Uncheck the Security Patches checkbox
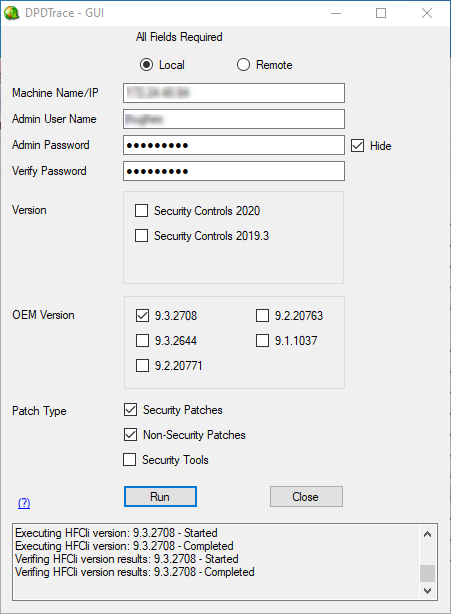This screenshot has height=614, width=451. 130,410
